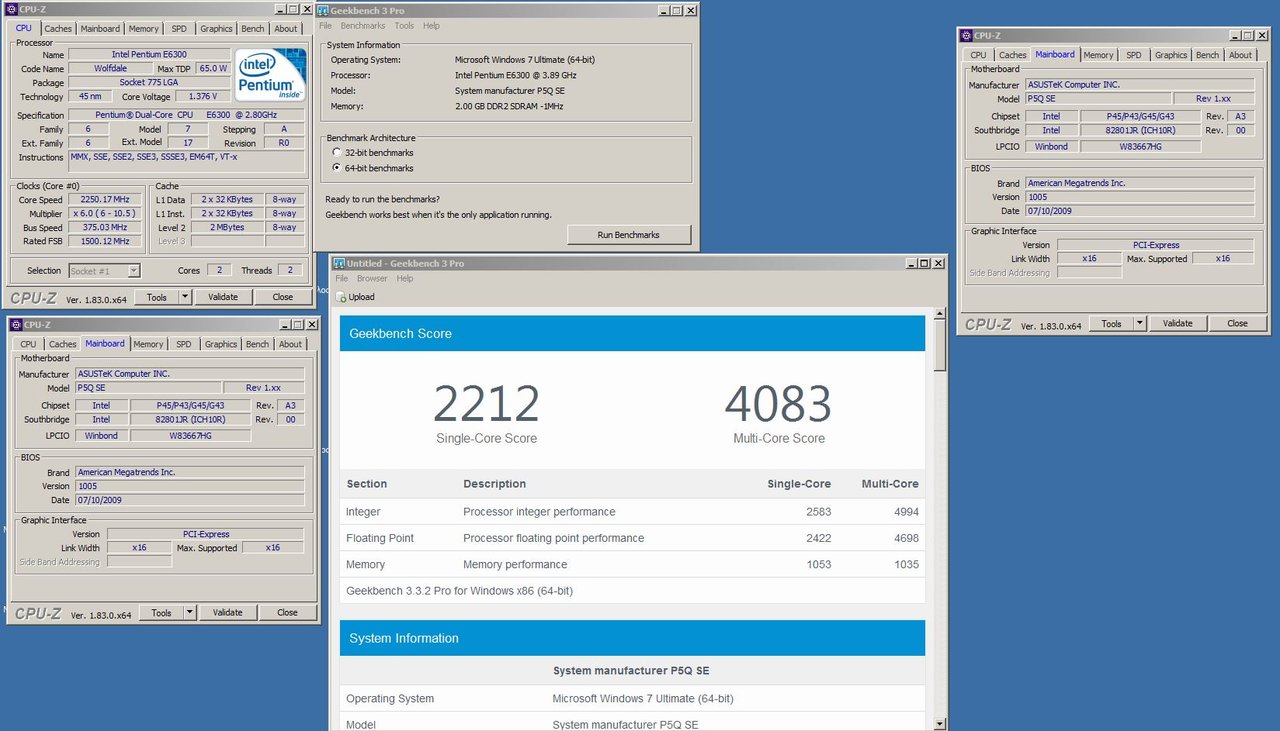Click the System Information blue header in results
The image size is (1280, 731).
click(x=632, y=638)
